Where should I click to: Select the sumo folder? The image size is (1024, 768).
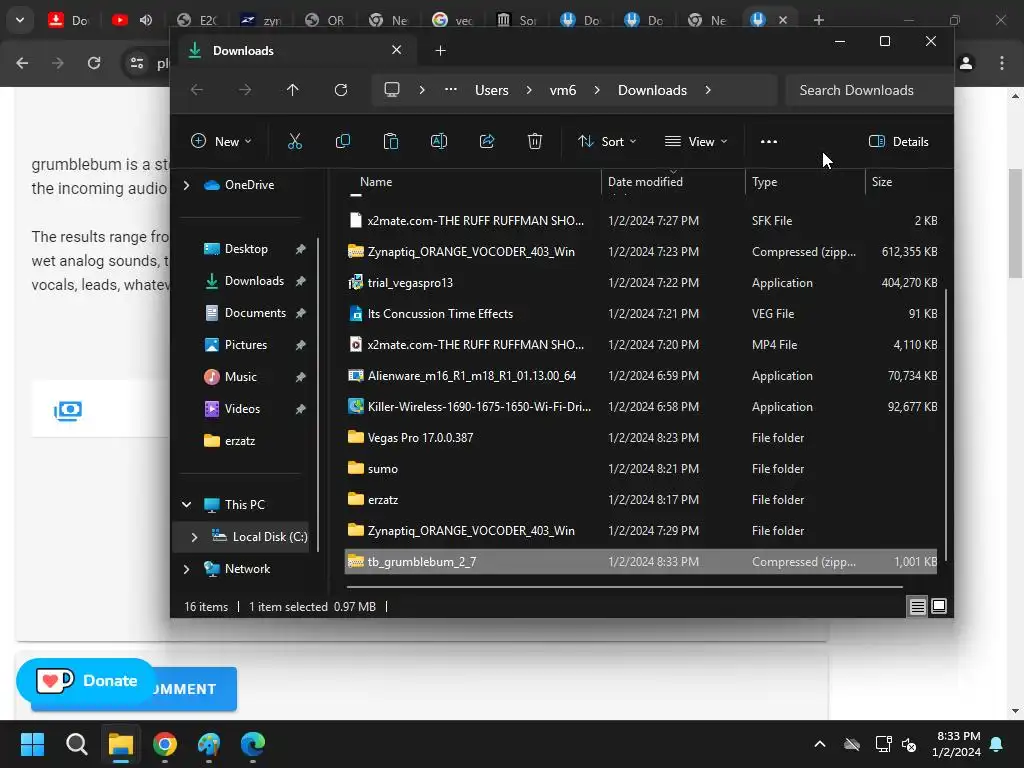(641, 469)
